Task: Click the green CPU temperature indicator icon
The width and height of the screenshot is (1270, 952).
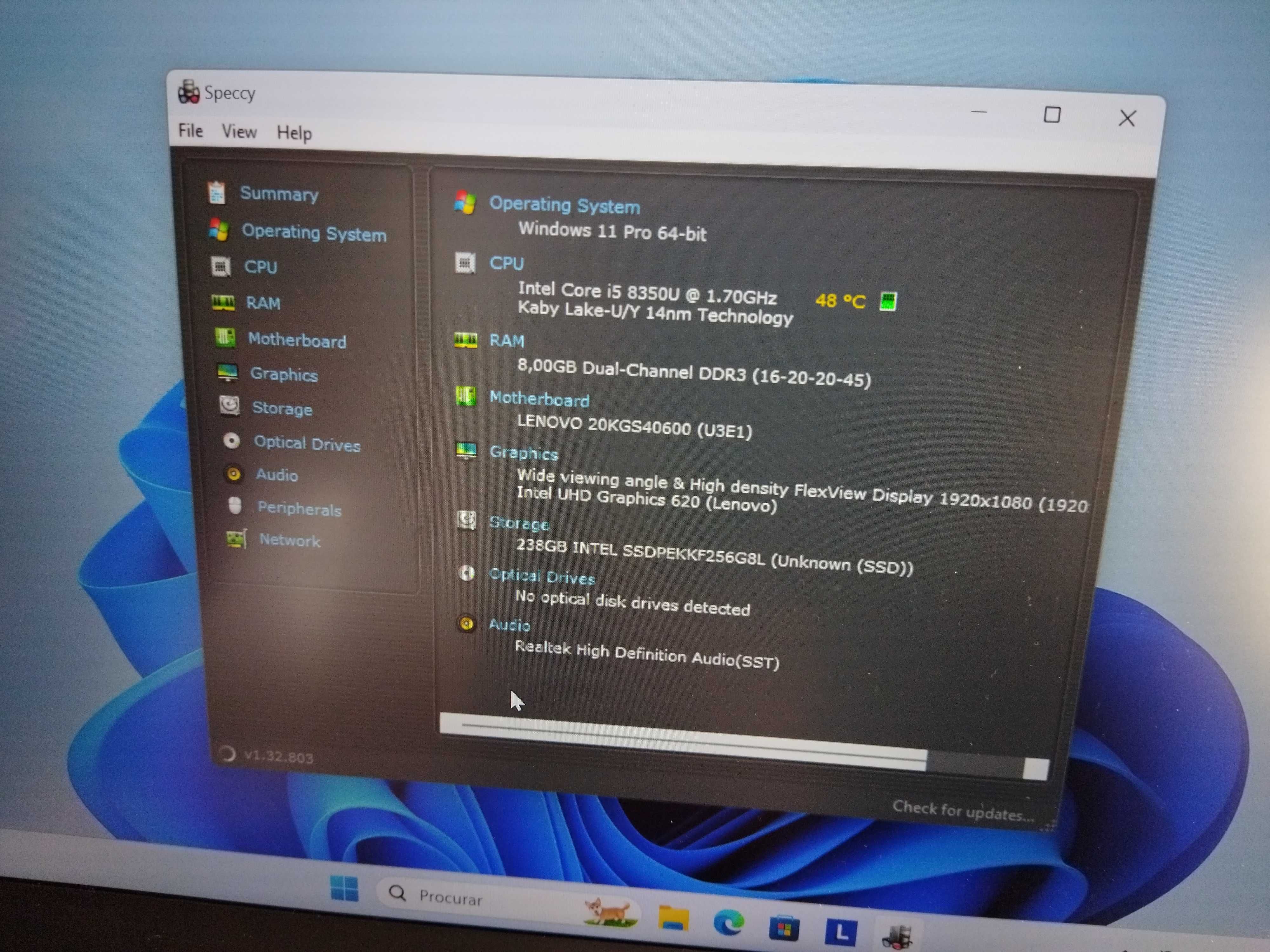Action: 888,301
